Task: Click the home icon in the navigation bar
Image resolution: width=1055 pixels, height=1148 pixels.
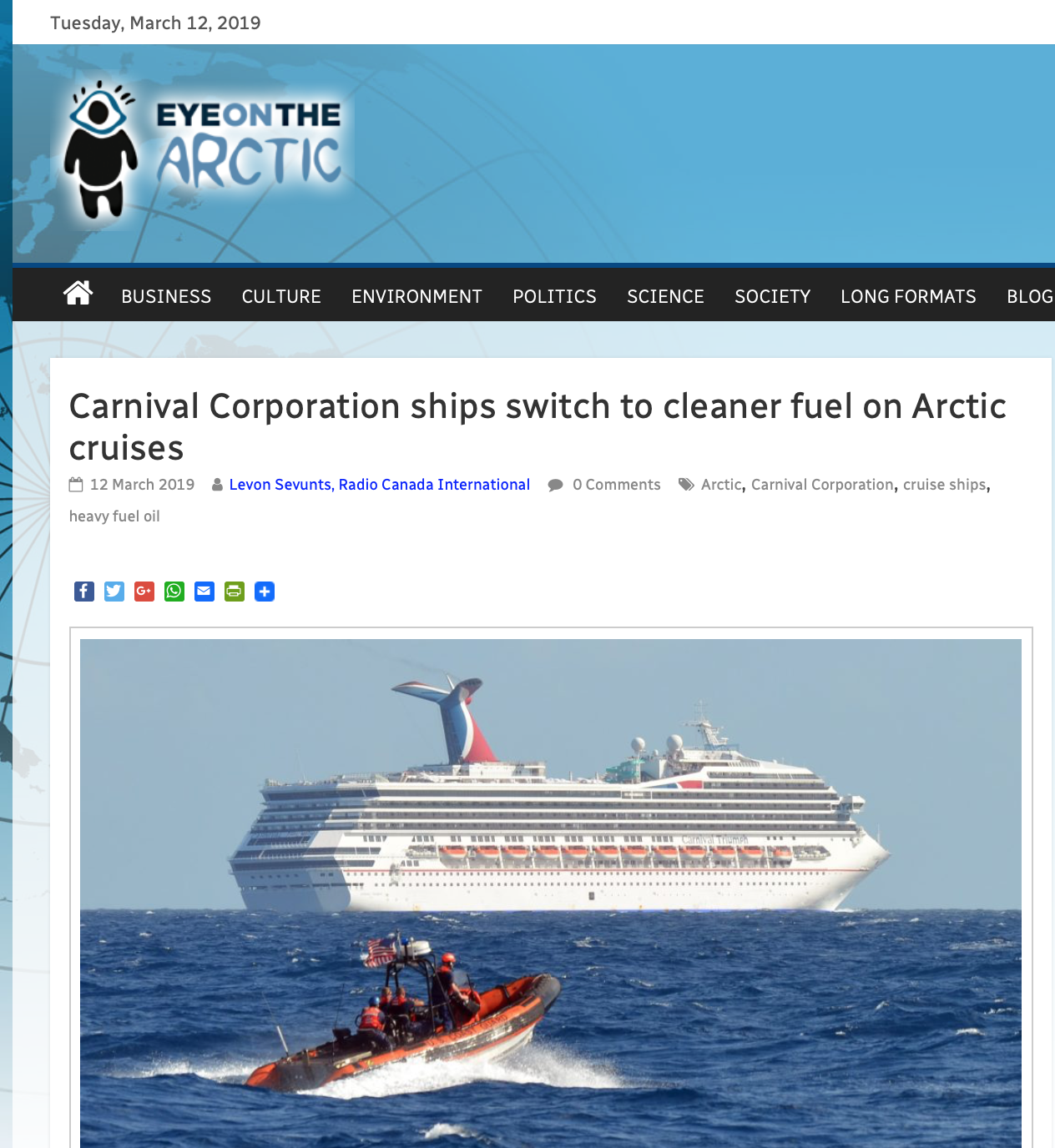Action: (78, 294)
